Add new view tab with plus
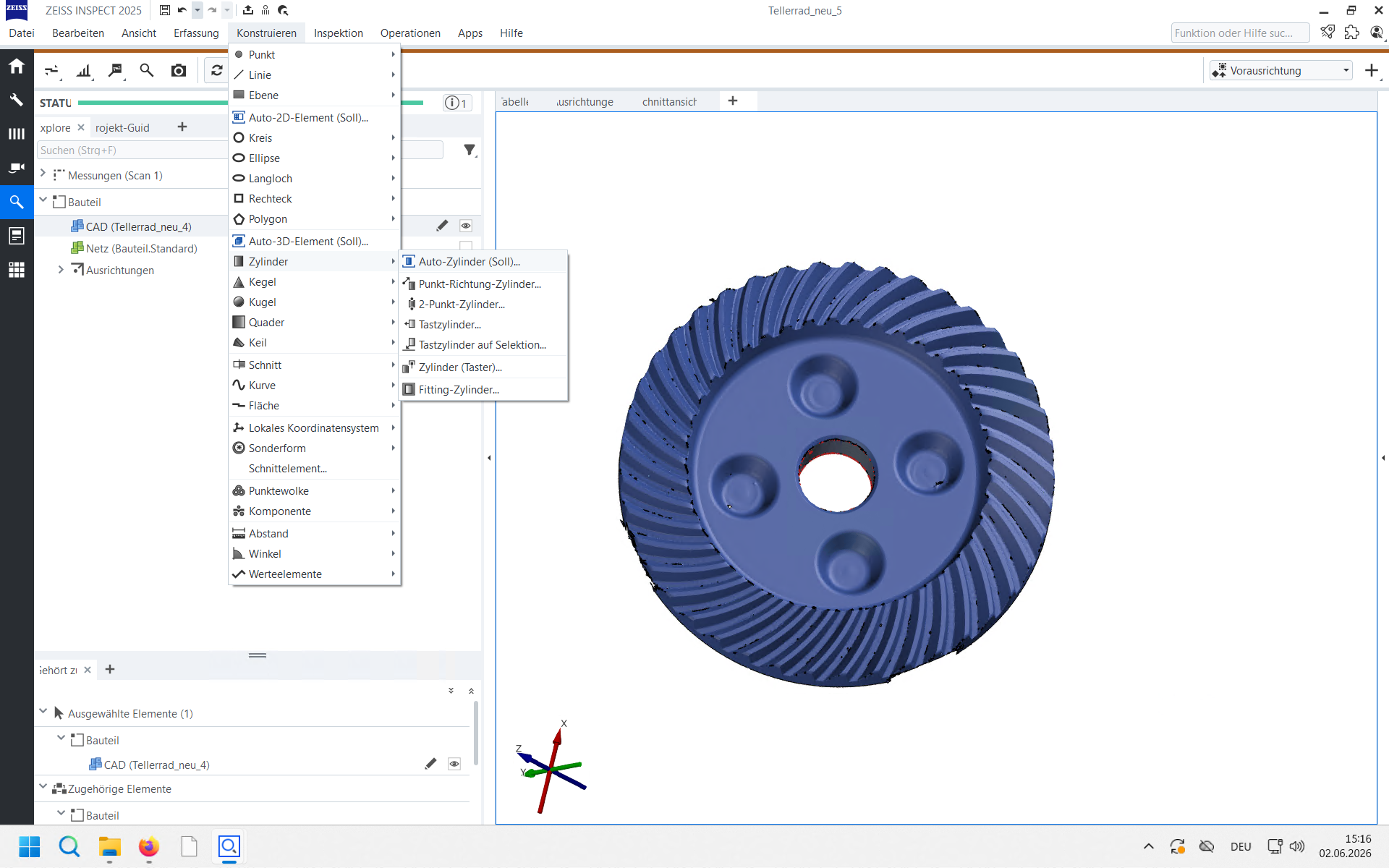 (733, 101)
